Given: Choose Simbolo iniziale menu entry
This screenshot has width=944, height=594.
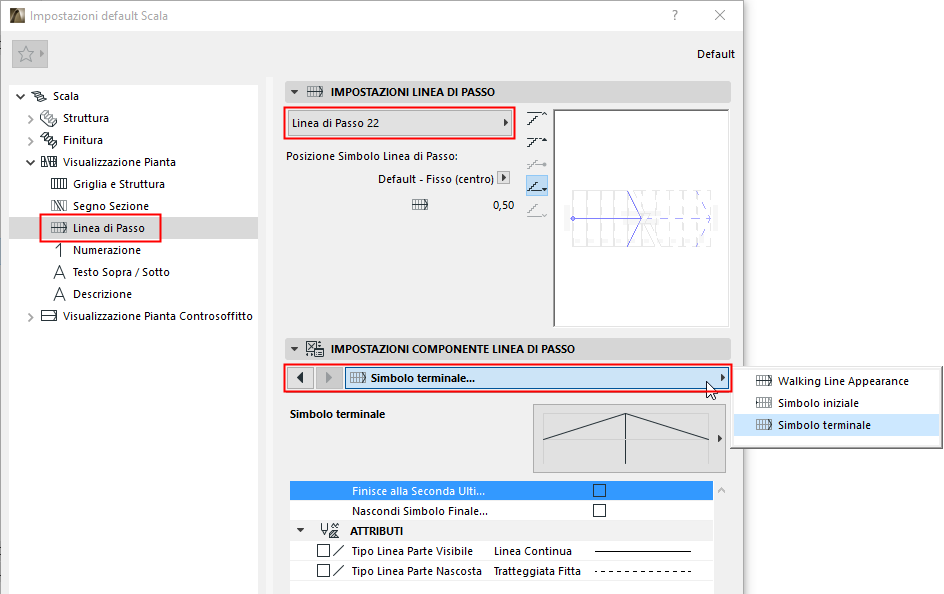Looking at the screenshot, I should (x=837, y=403).
